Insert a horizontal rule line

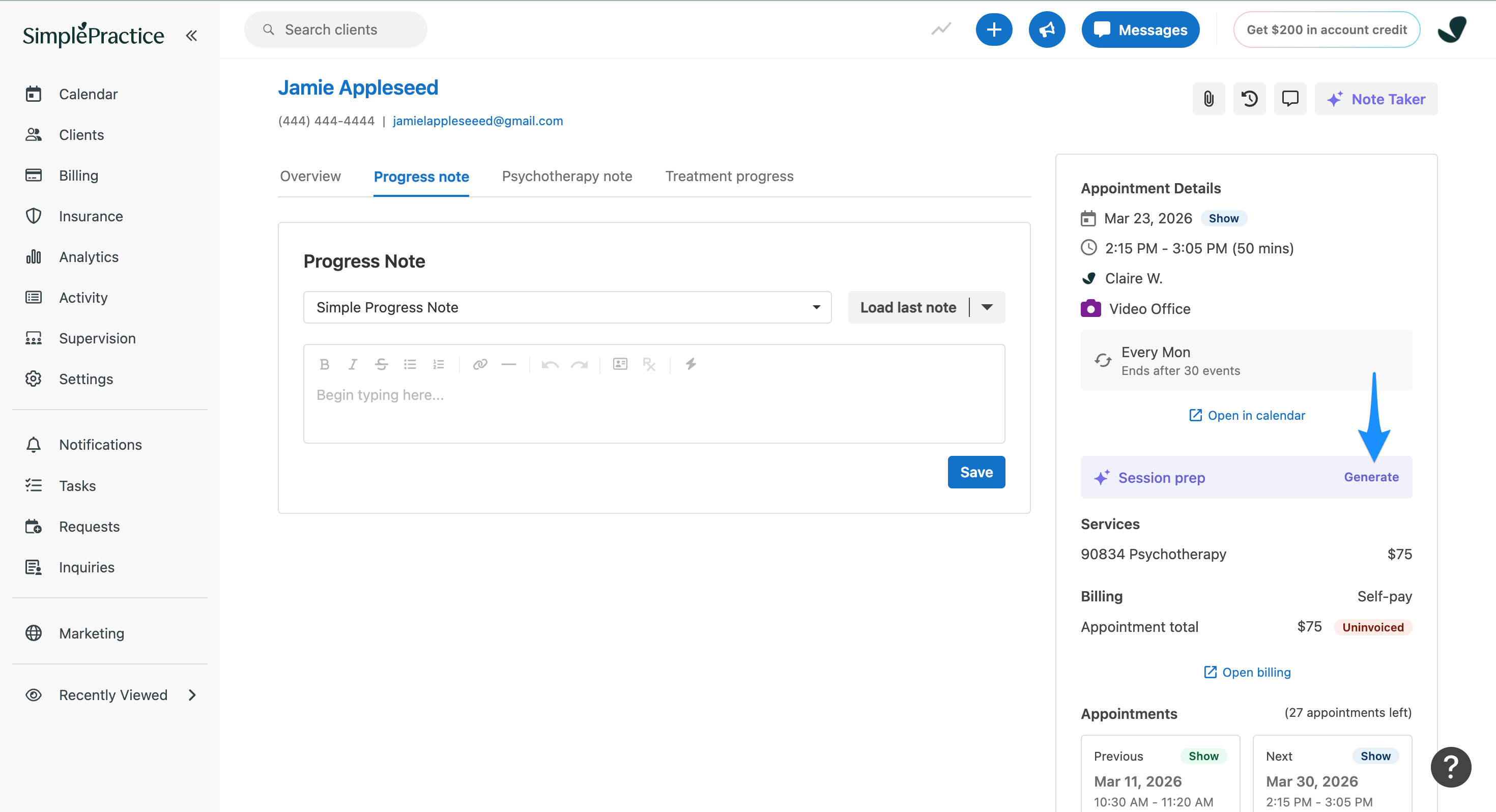(508, 364)
